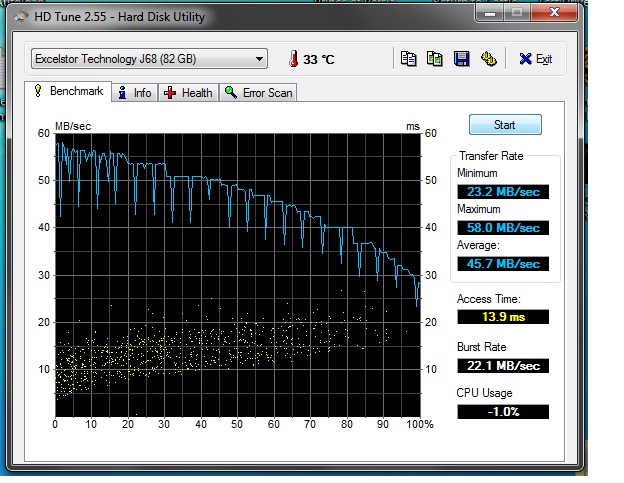Viewport: 624px width, 483px height.
Task: Click the copy screenshot to clipboard icon
Action: pyautogui.click(x=435, y=59)
